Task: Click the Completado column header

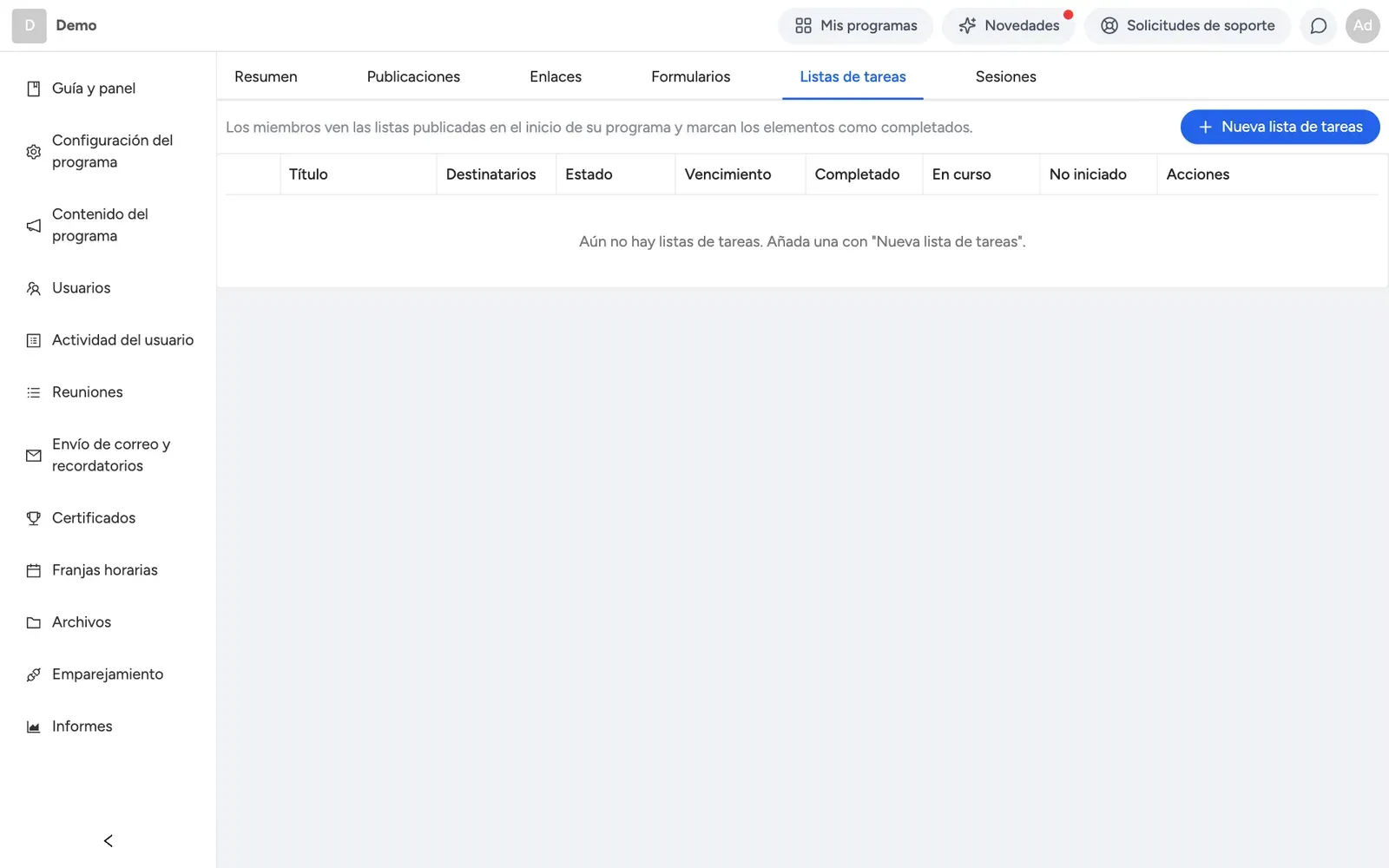Action: pos(864,174)
